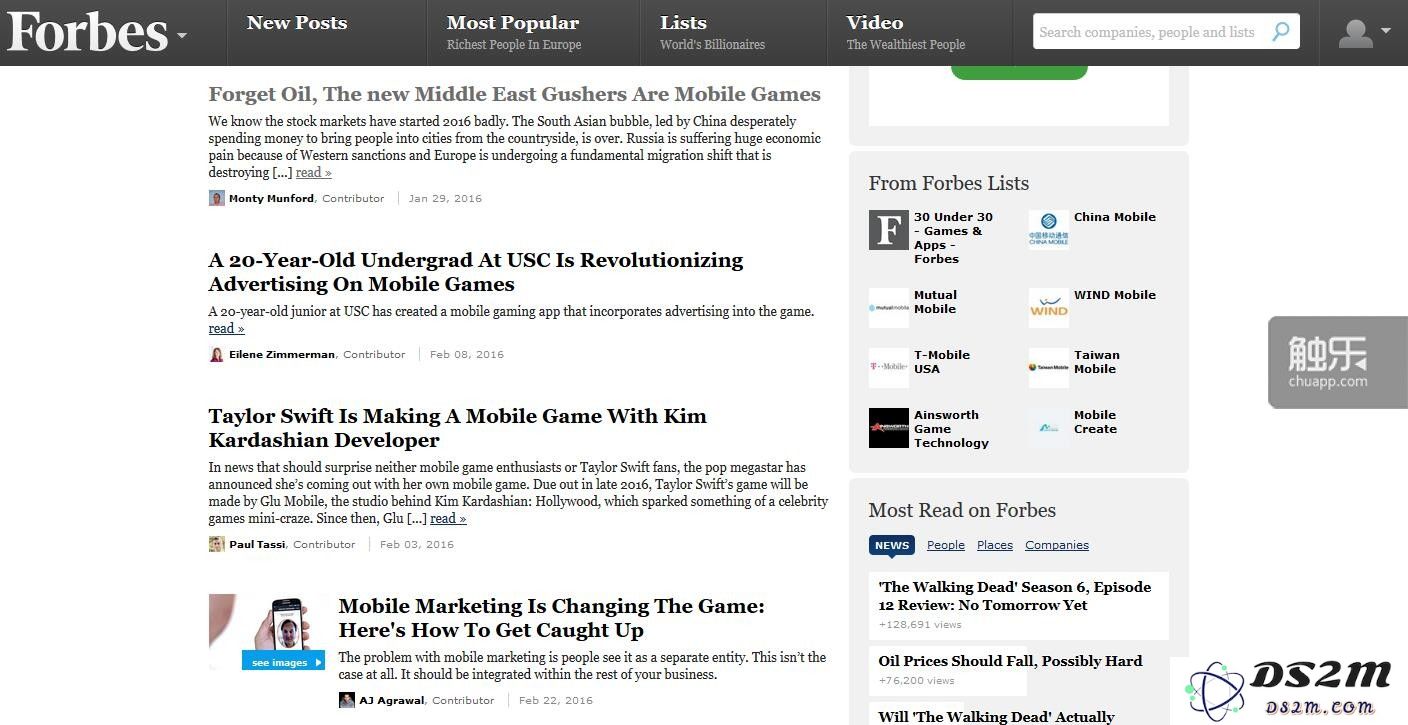Screen dimensions: 1408x725
Task: Open the Taylor Swift mobile game headline
Action: (x=457, y=428)
